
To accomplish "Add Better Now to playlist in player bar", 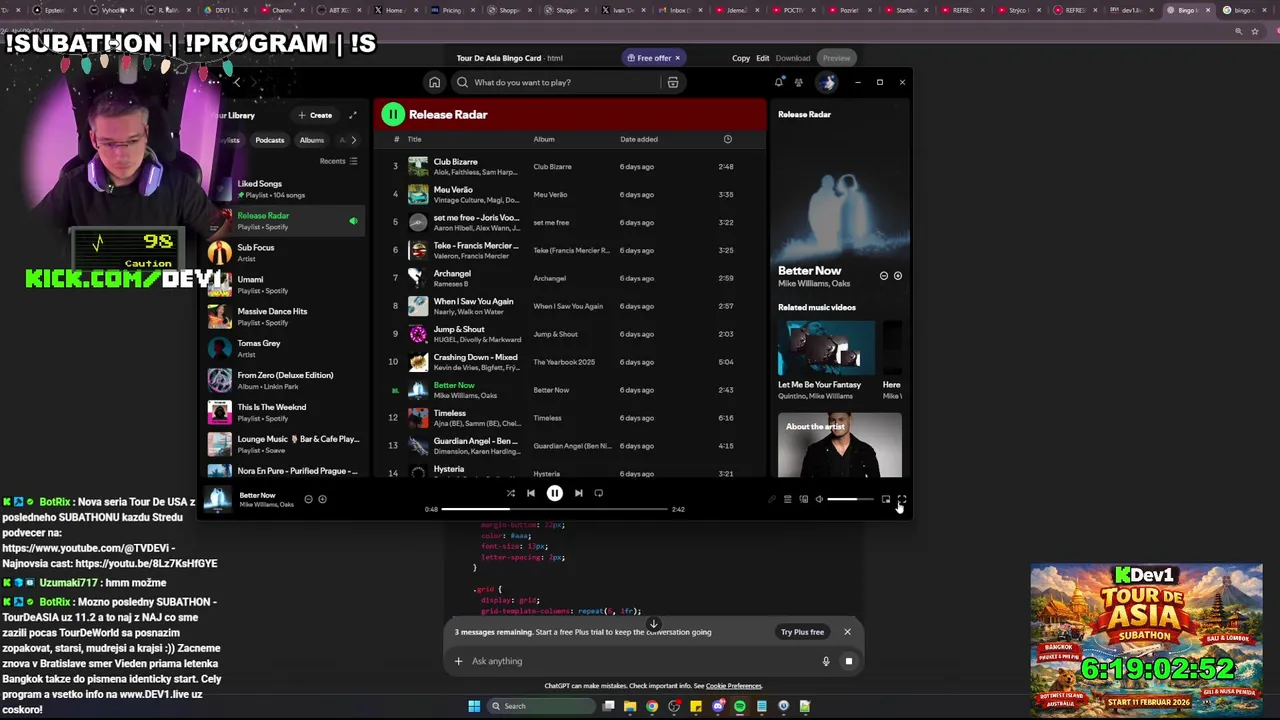I will (x=322, y=499).
